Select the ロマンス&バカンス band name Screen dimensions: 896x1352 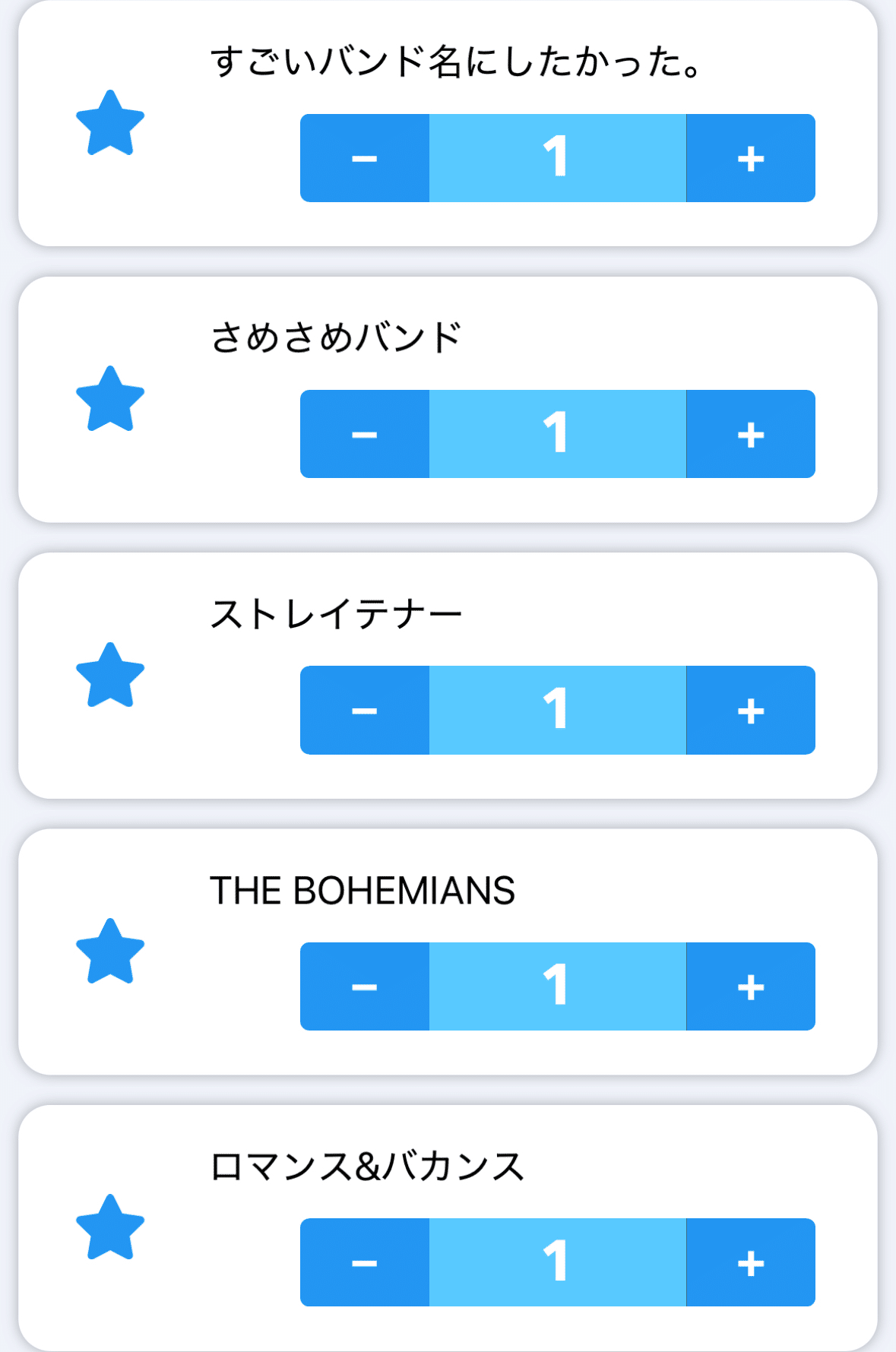pos(367,1167)
